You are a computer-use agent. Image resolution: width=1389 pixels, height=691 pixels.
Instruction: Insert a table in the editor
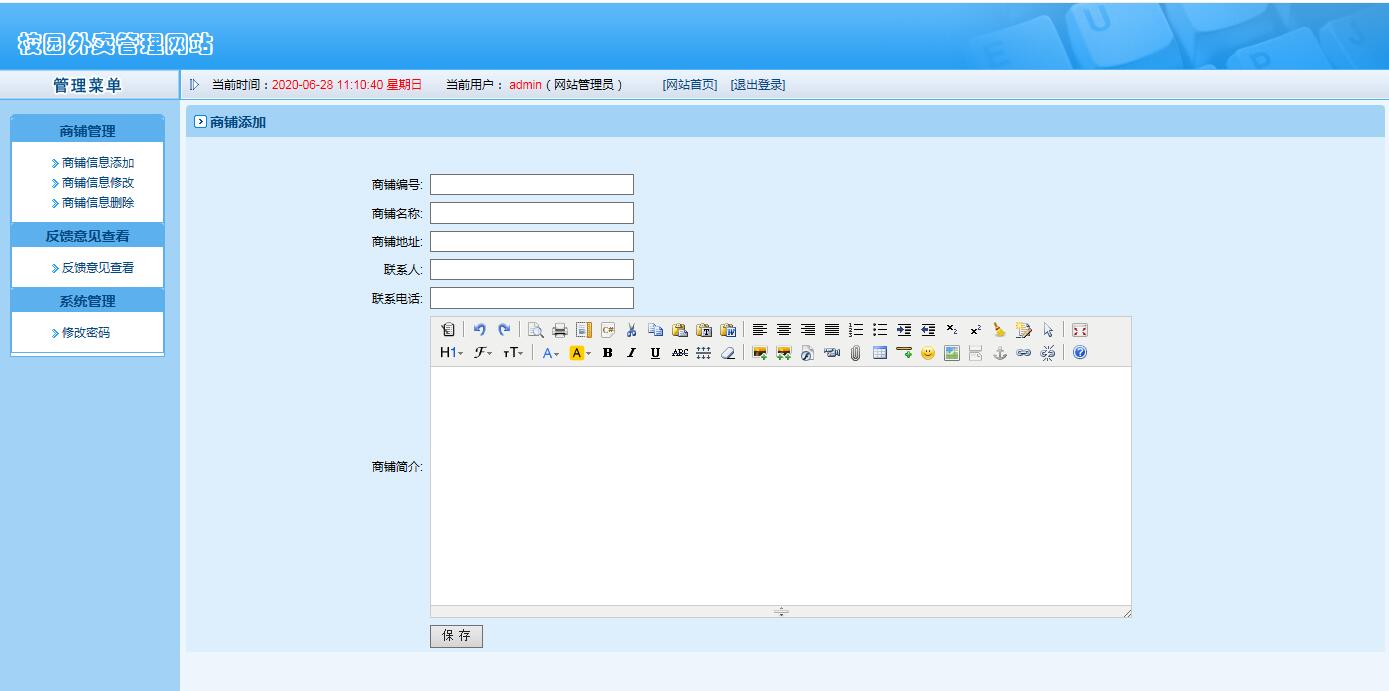point(880,353)
